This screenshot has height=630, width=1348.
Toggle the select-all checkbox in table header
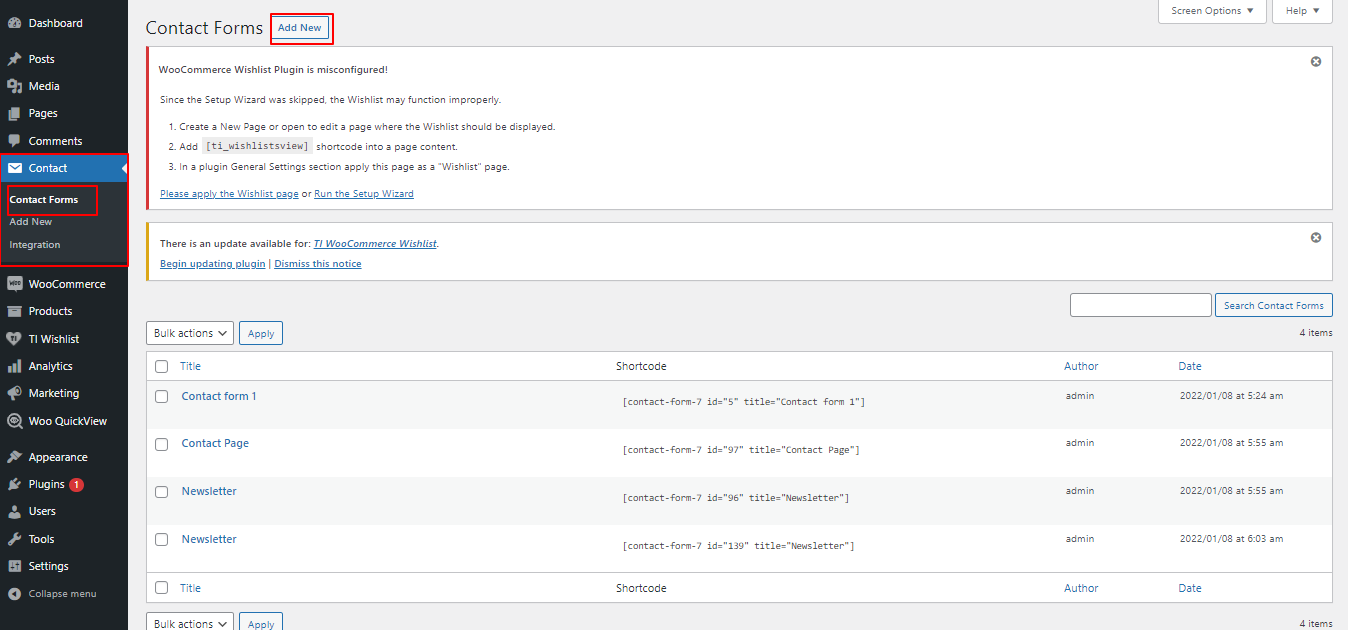tap(161, 366)
